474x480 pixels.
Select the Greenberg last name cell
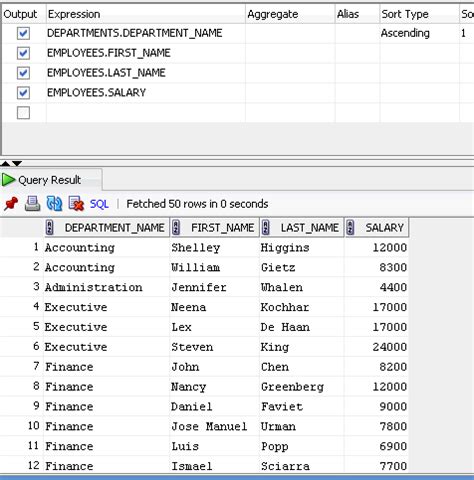pos(302,387)
